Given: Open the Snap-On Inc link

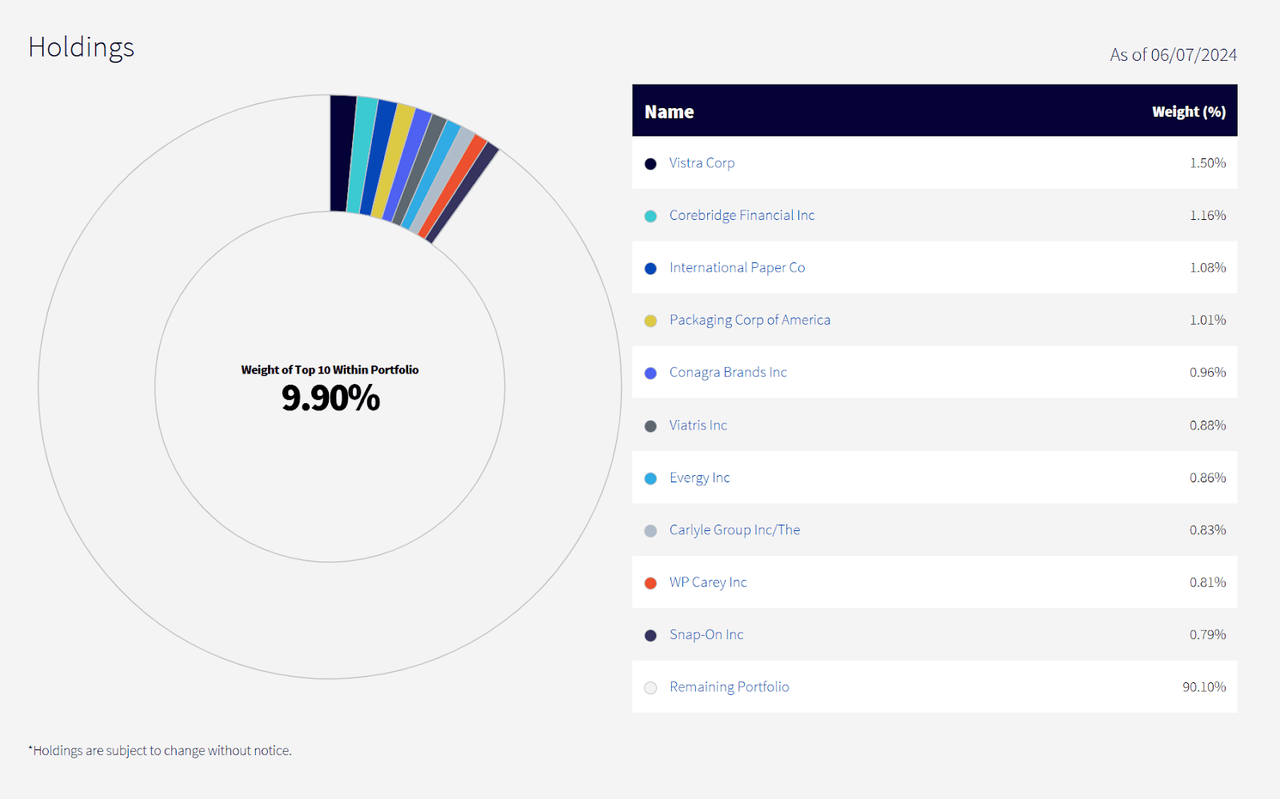Looking at the screenshot, I should tap(706, 634).
